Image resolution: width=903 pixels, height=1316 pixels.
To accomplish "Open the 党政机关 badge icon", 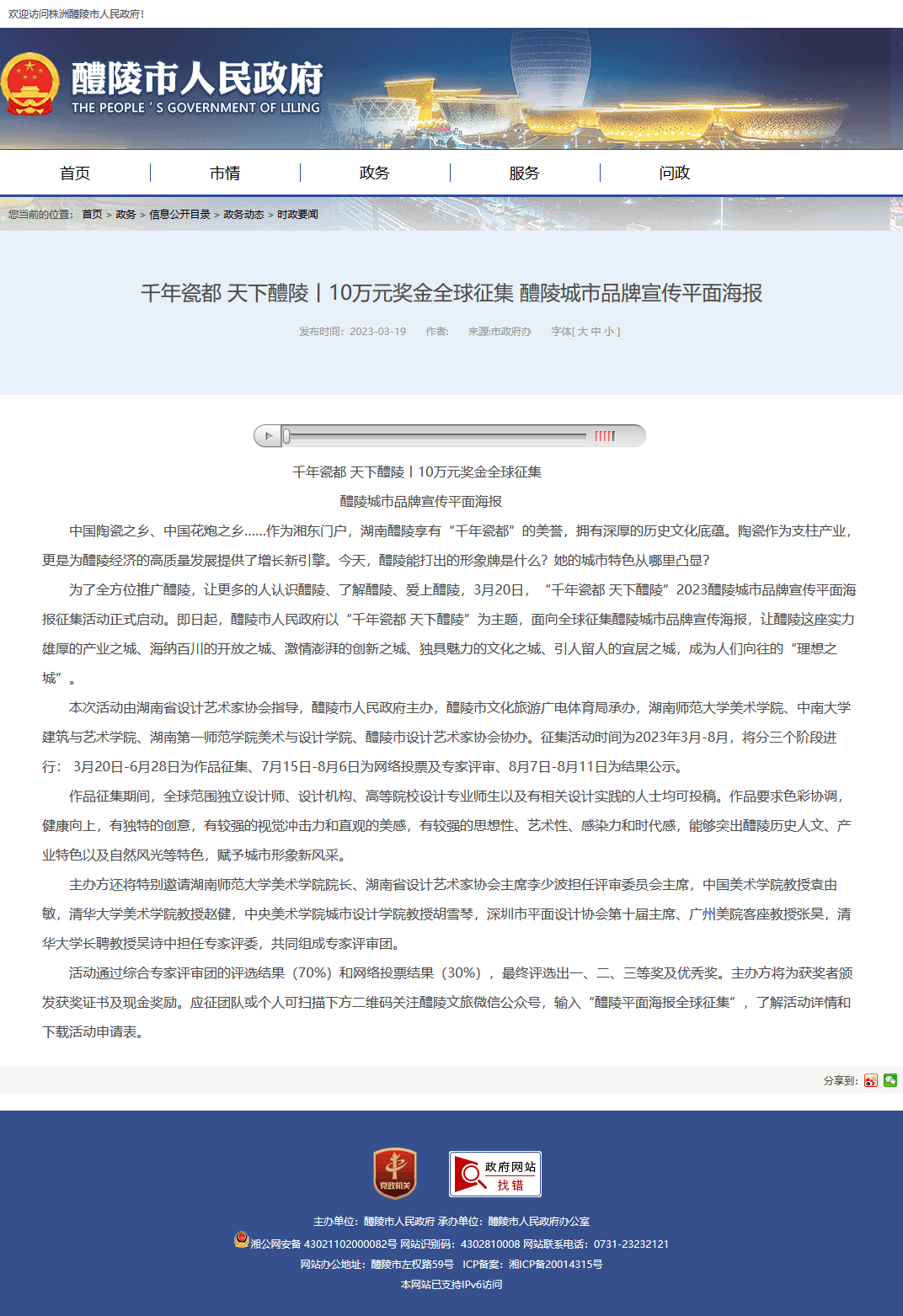I will [395, 1174].
